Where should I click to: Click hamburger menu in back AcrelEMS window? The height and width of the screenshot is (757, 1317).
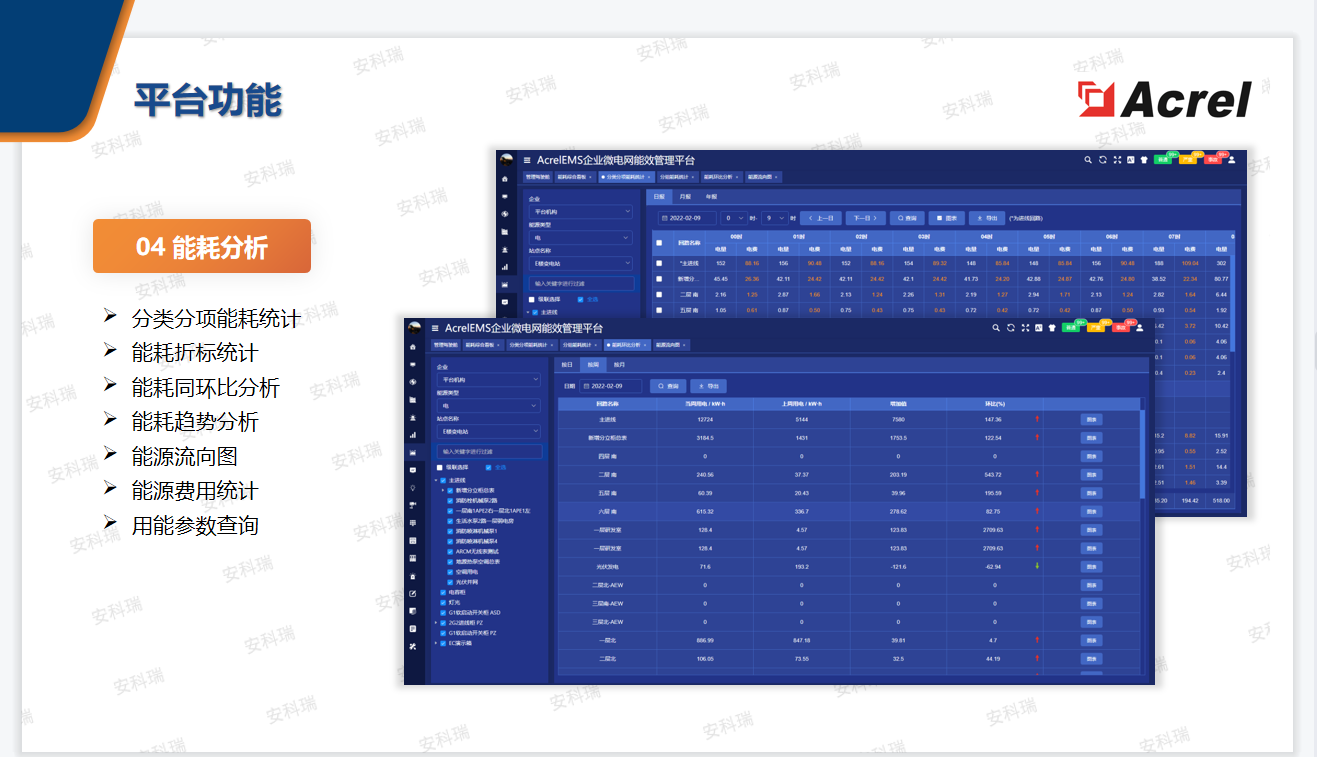(x=527, y=160)
